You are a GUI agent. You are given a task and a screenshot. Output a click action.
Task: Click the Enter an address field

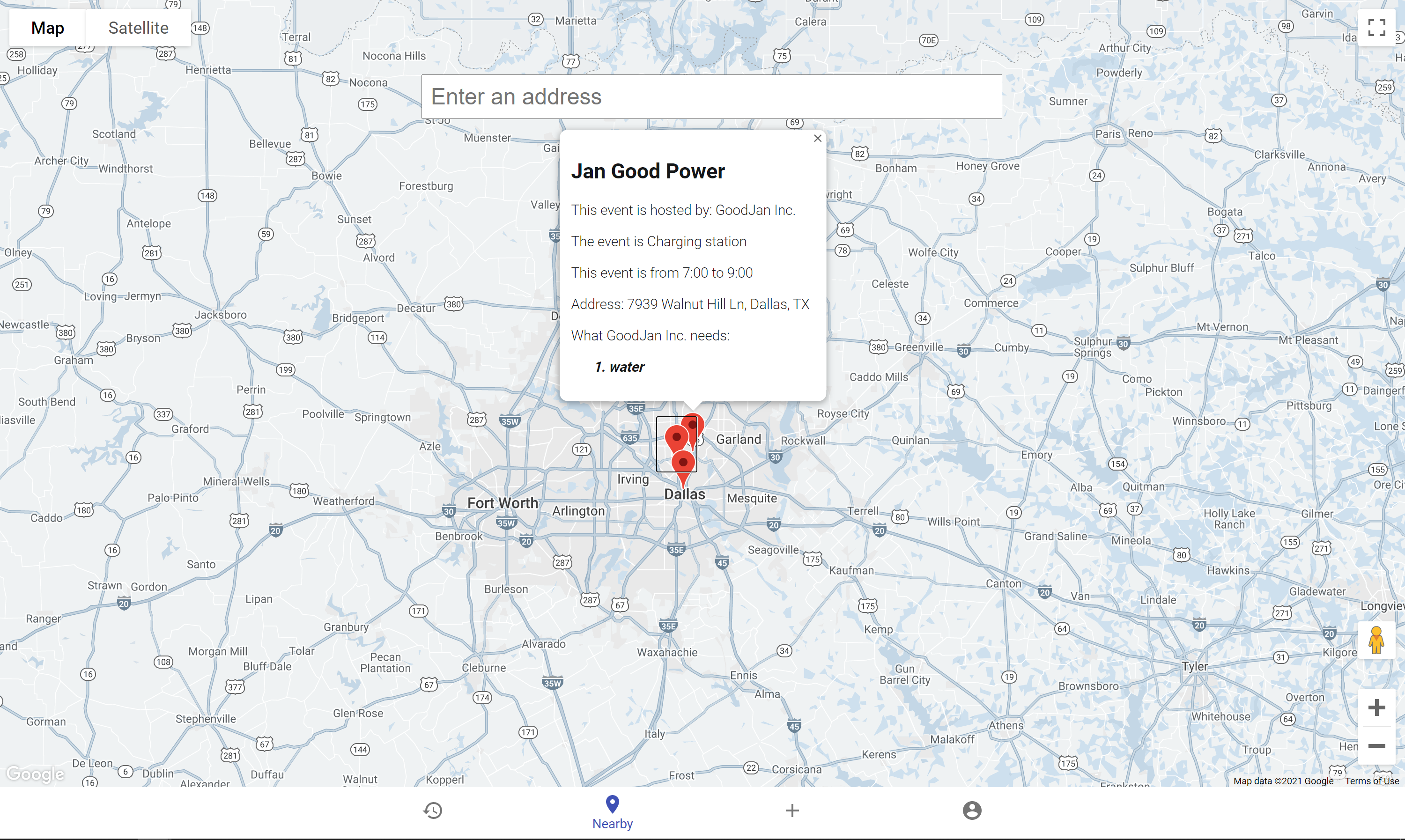(711, 97)
